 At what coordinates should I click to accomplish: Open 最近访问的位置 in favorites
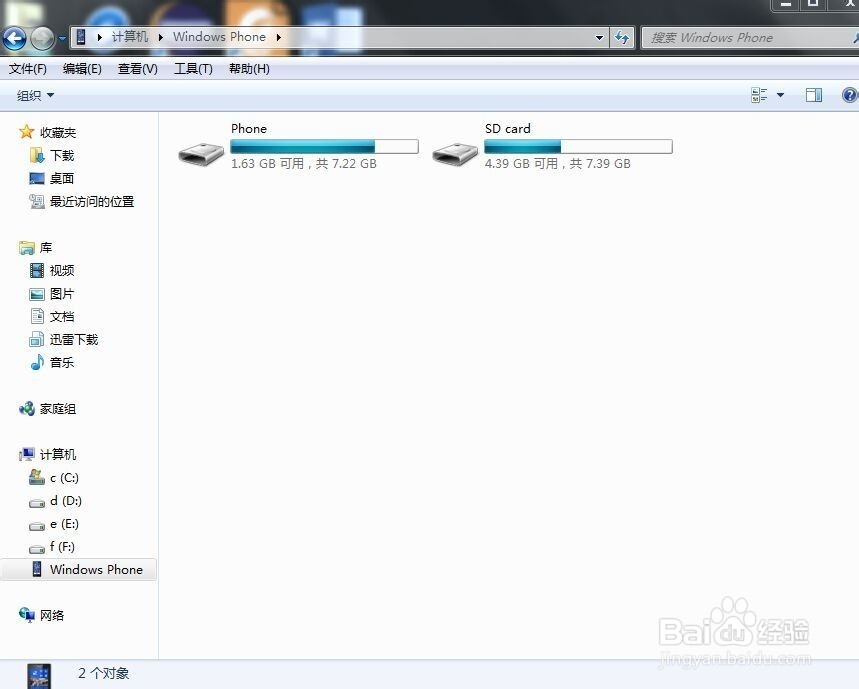(92, 202)
